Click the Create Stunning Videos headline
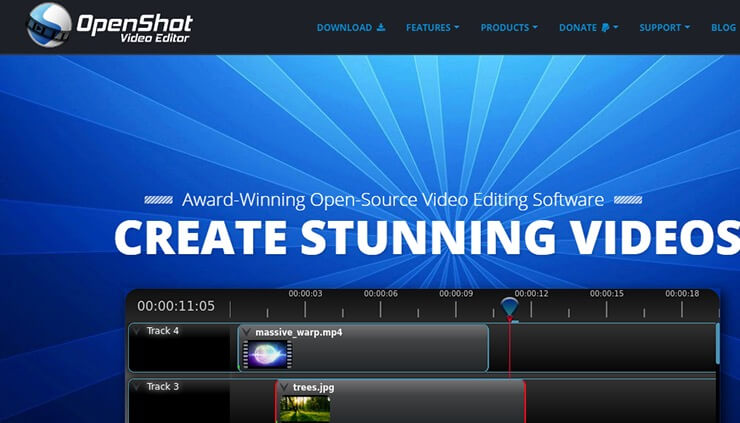Screen dimensions: 740x423 click(427, 237)
